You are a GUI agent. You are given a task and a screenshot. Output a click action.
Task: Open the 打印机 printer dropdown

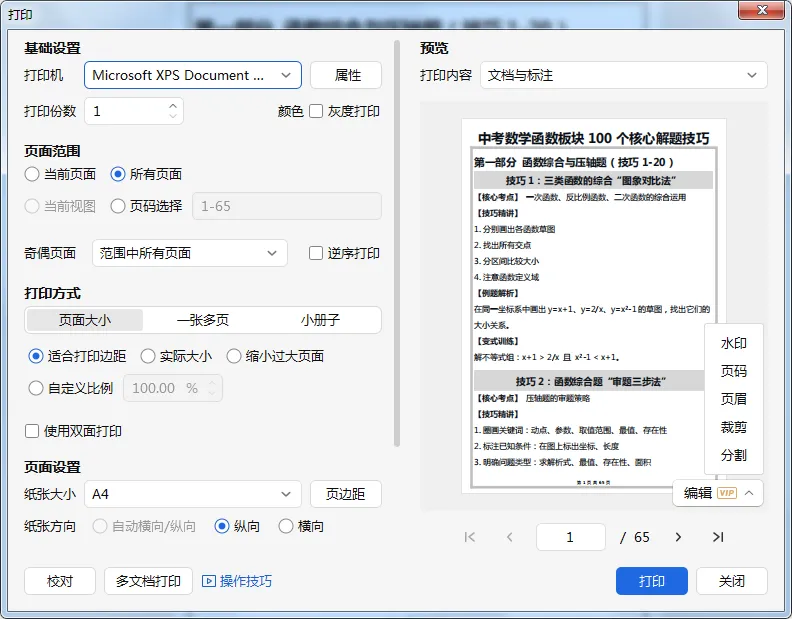pyautogui.click(x=193, y=75)
